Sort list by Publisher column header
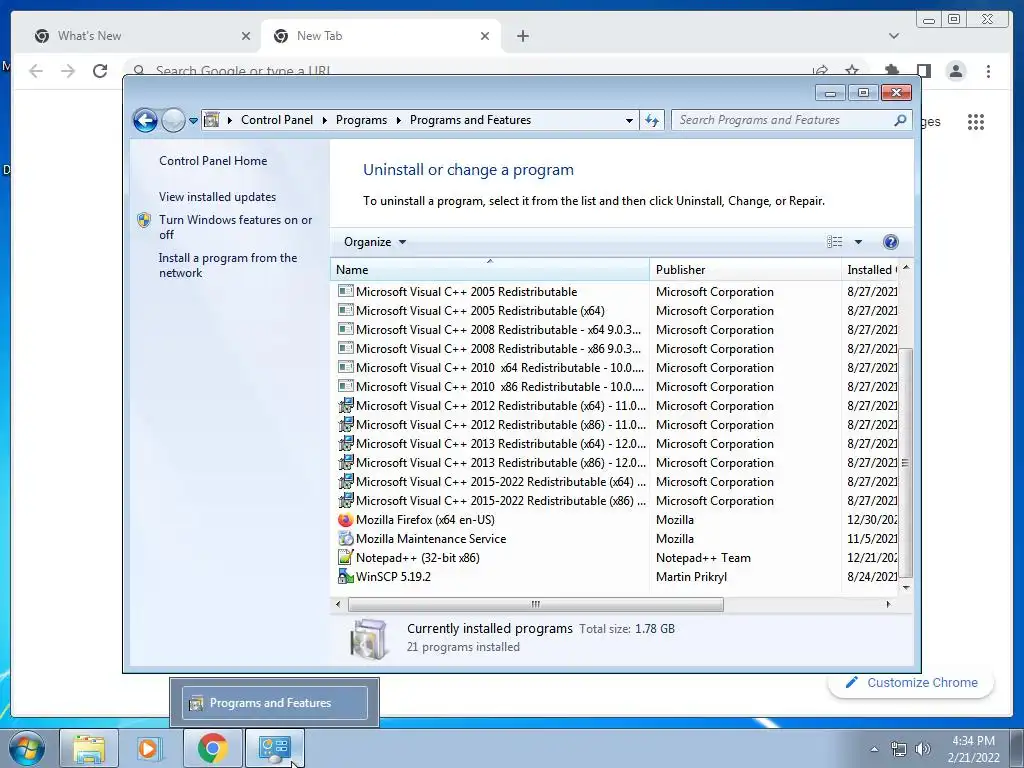Screen dimensions: 1024x768 click(745, 270)
